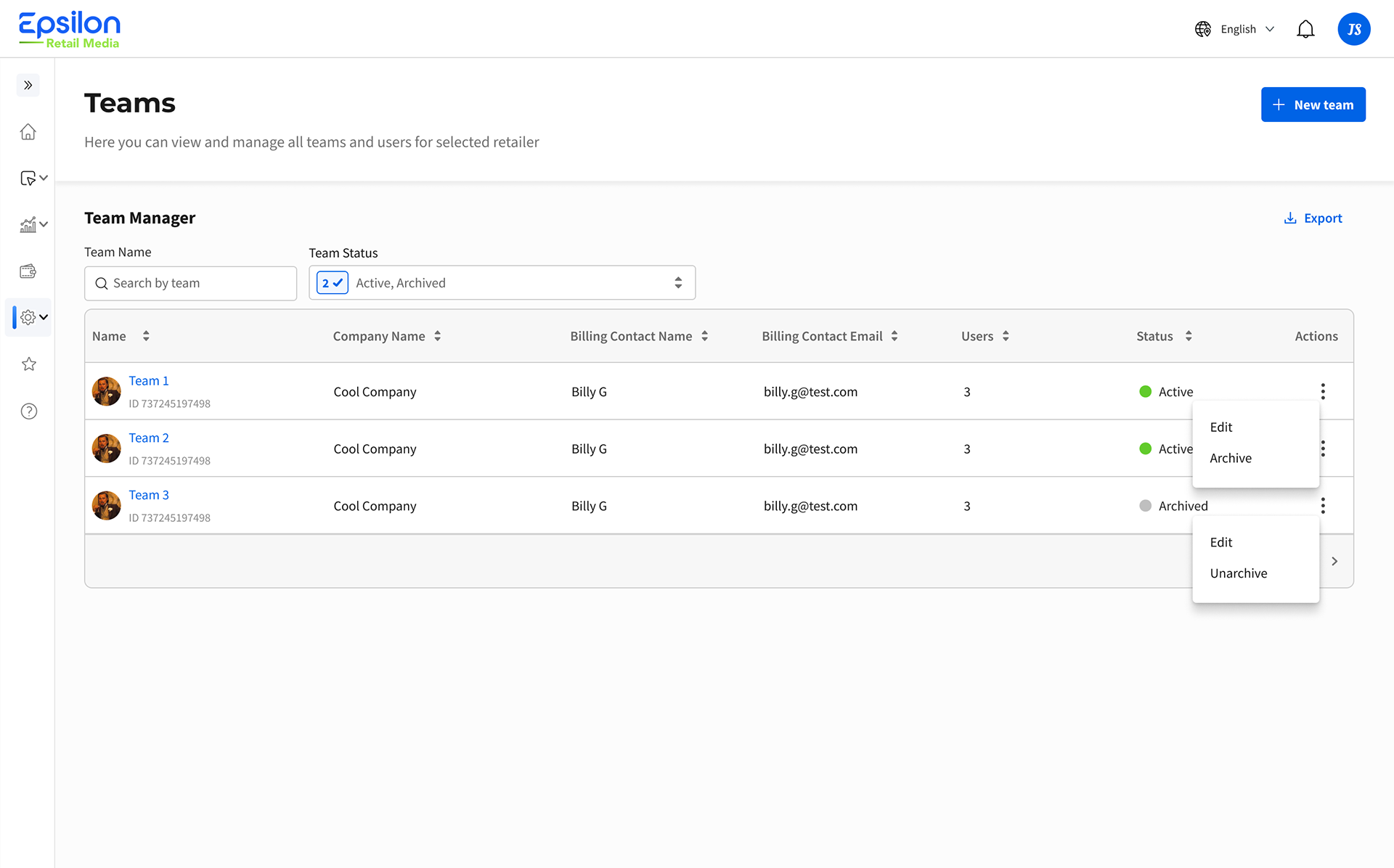Expand the English language dropdown

click(1269, 29)
